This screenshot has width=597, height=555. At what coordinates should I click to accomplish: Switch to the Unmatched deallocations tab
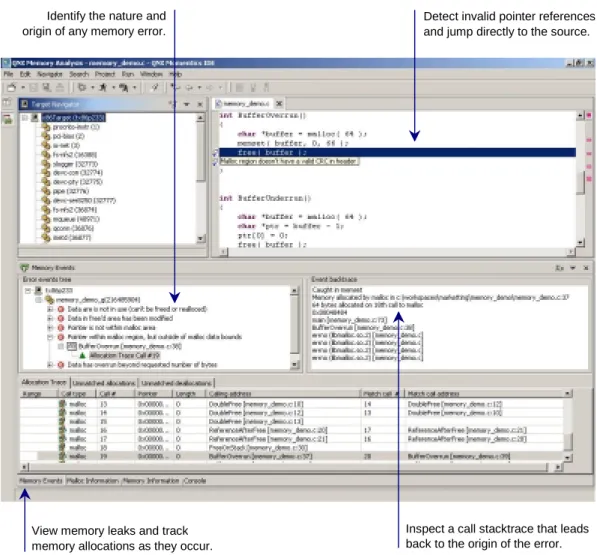point(176,383)
